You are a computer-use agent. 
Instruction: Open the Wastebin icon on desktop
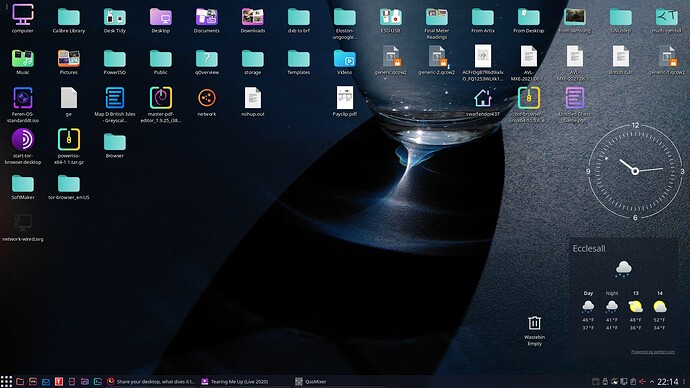(534, 330)
